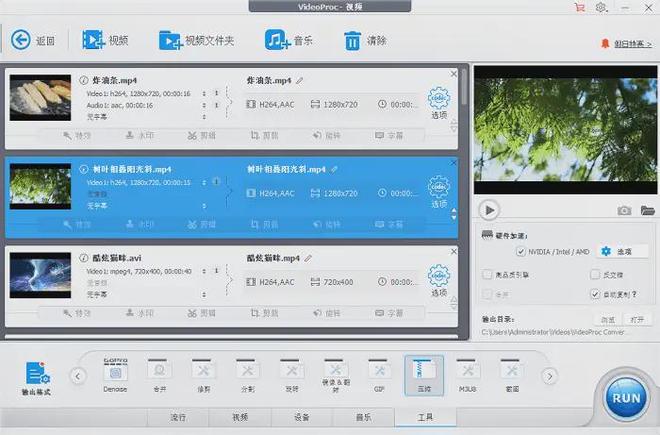The width and height of the screenshot is (660, 435).
Task: Reorder 酷炫猫咪.avi with its move arrows
Action: (454, 303)
